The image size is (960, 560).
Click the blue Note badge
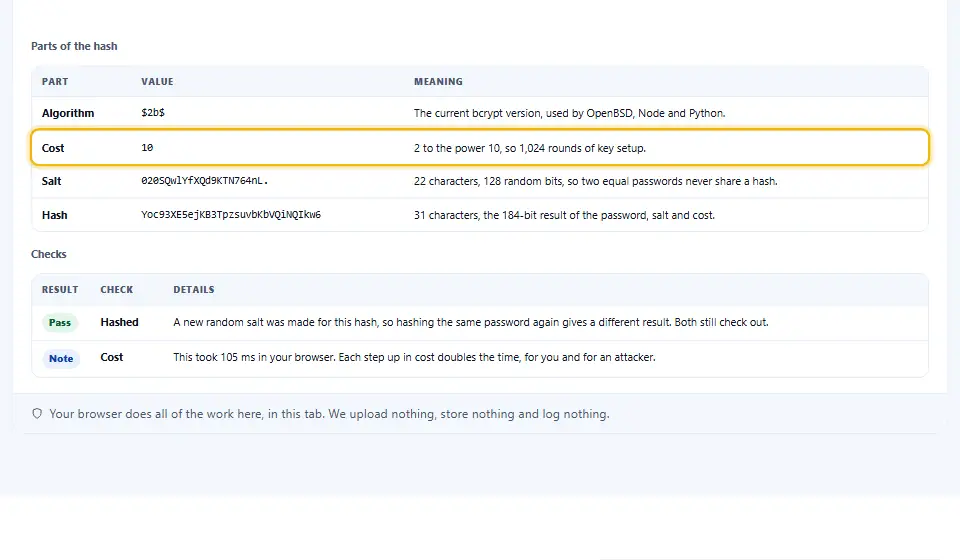[61, 359]
